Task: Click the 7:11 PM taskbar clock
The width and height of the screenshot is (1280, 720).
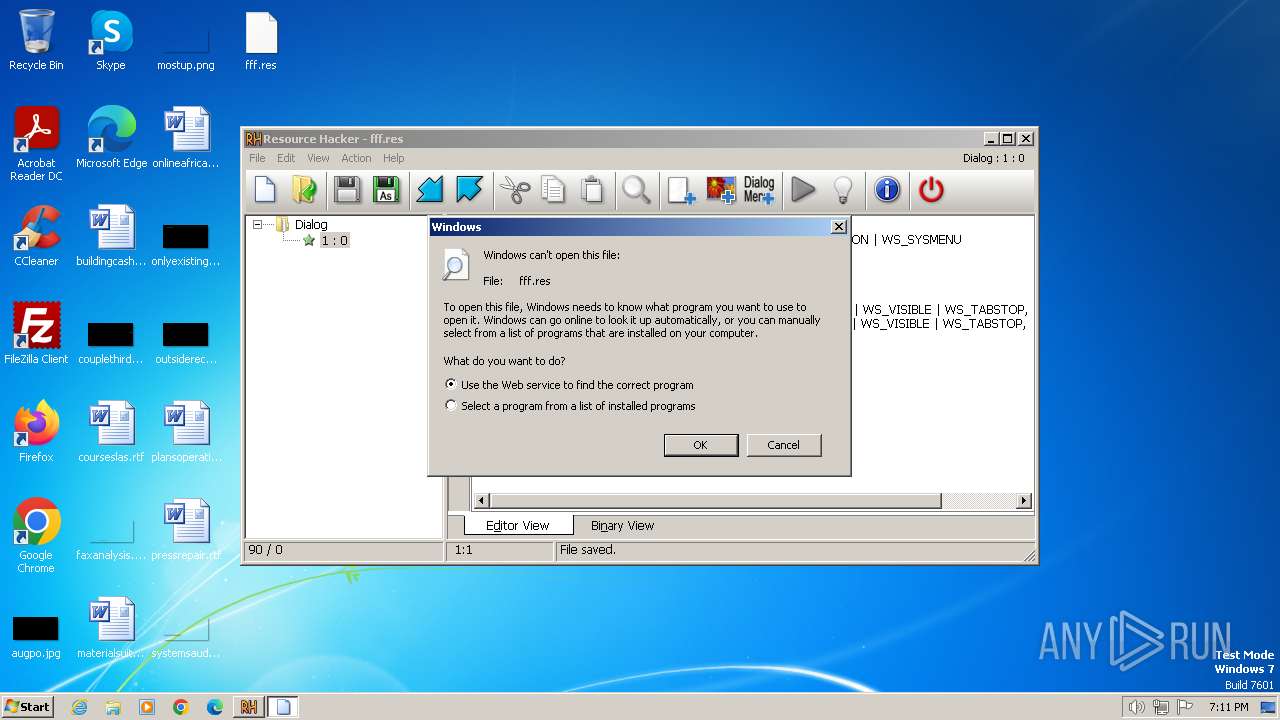Action: coord(1228,707)
